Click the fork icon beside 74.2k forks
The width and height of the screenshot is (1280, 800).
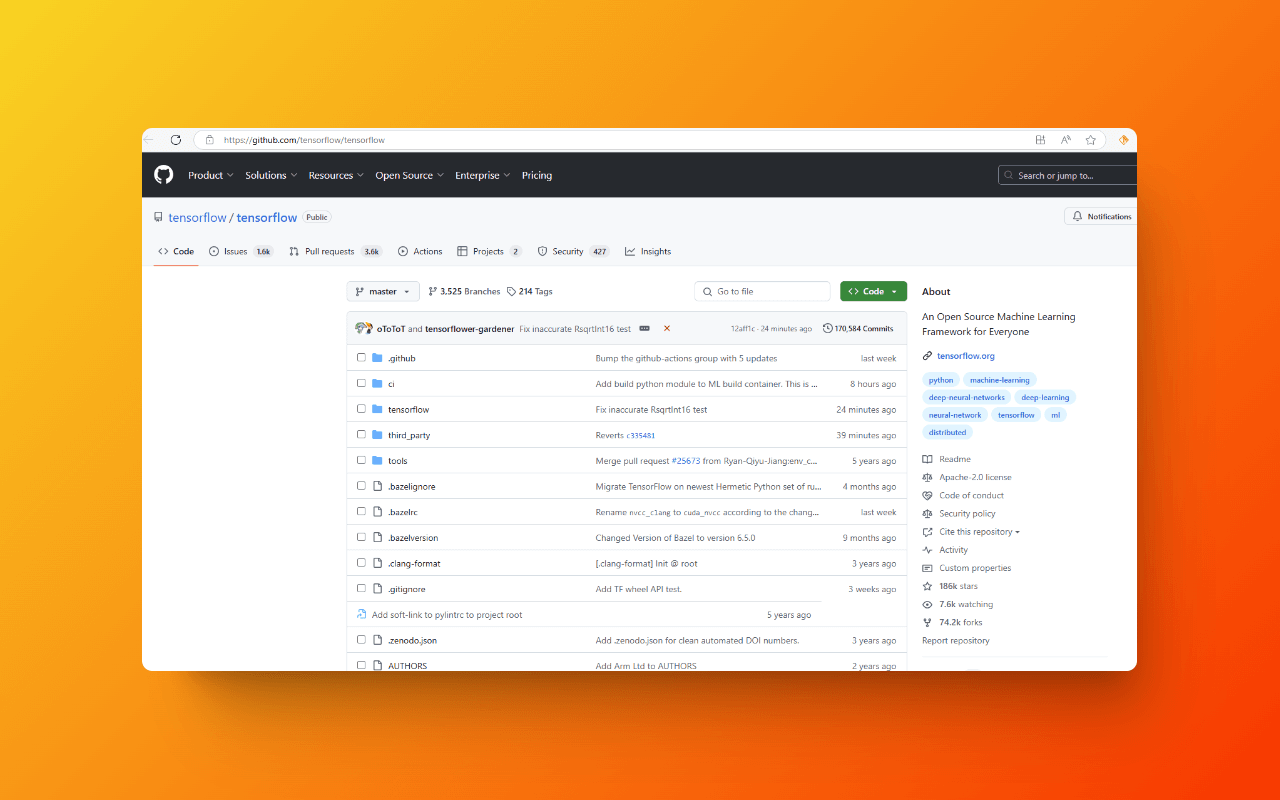928,622
